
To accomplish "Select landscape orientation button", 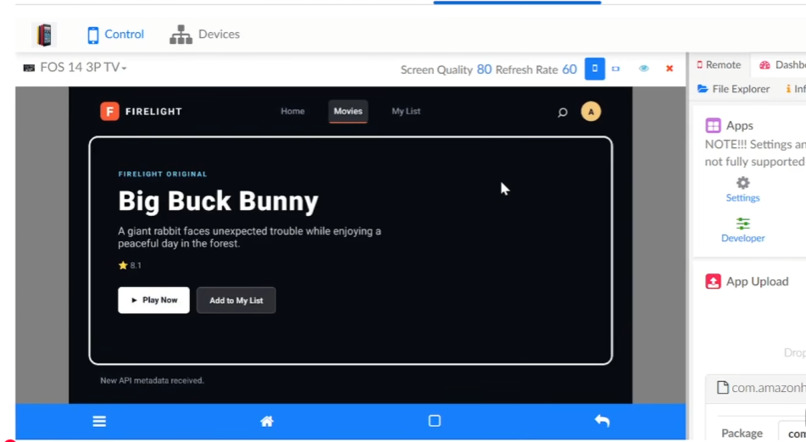I will pos(616,68).
